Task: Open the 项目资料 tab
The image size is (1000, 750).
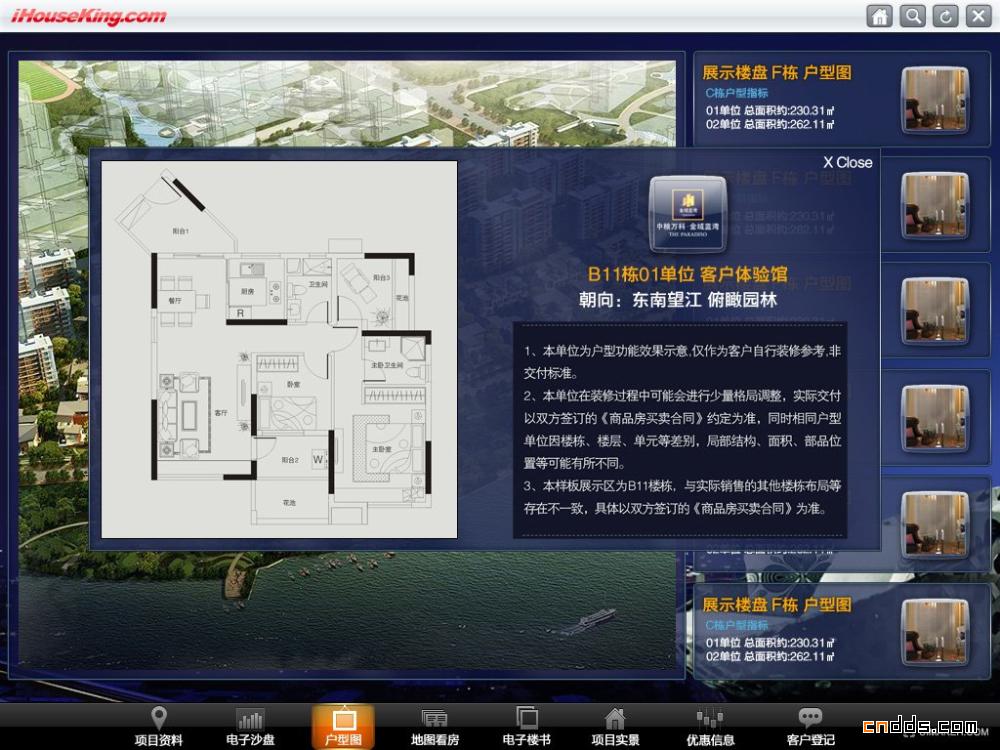Action: (159, 726)
